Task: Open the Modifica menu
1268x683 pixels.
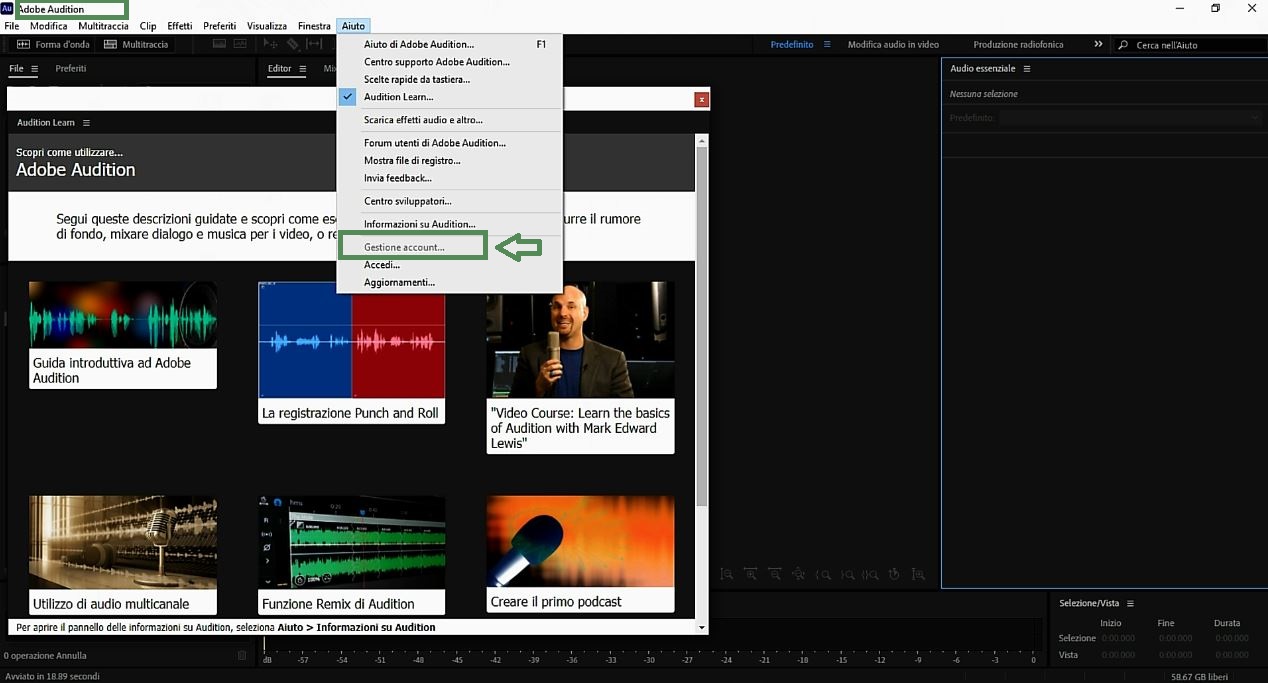Action: [48, 26]
